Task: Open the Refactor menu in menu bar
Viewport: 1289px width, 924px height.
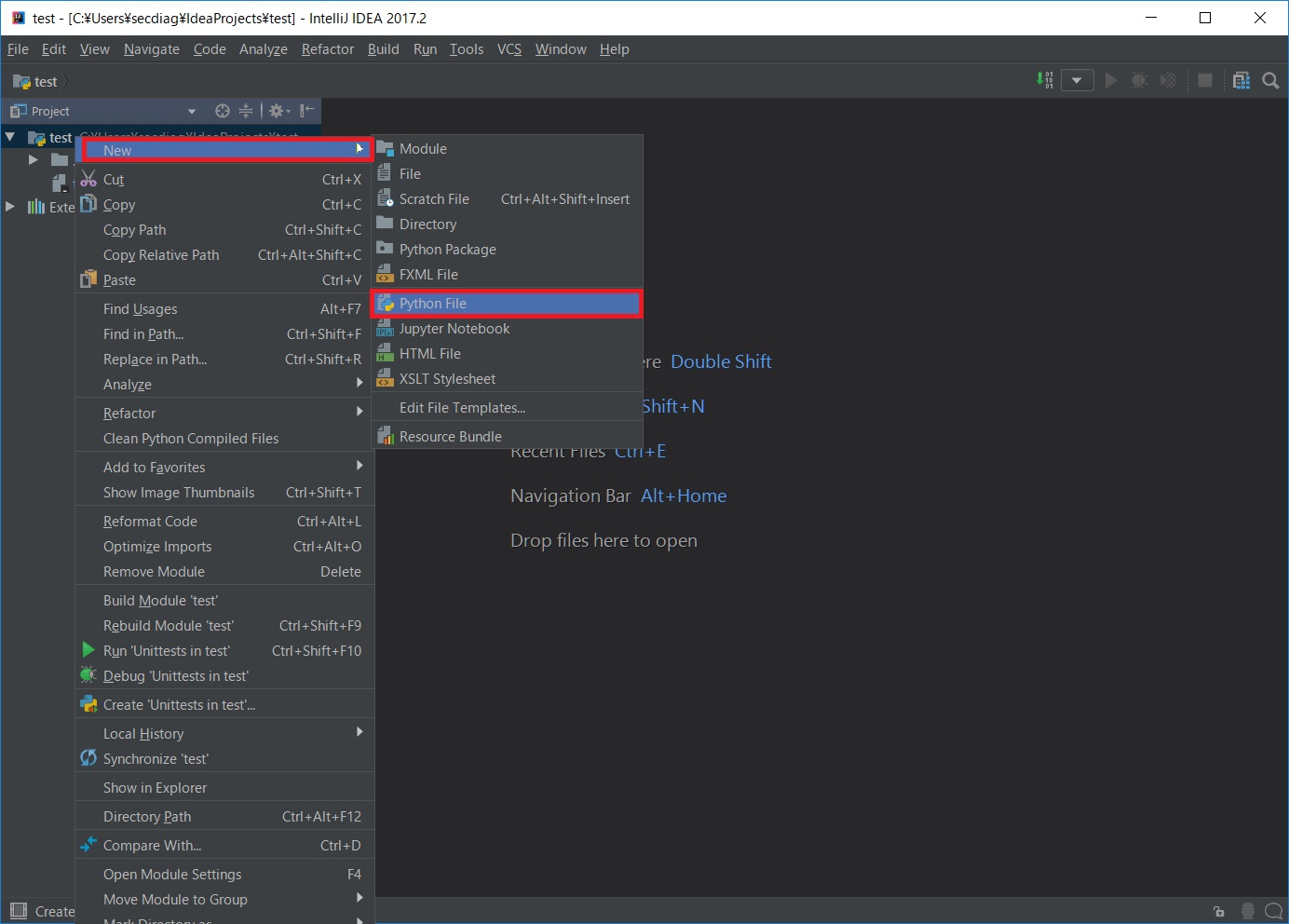Action: point(327,49)
